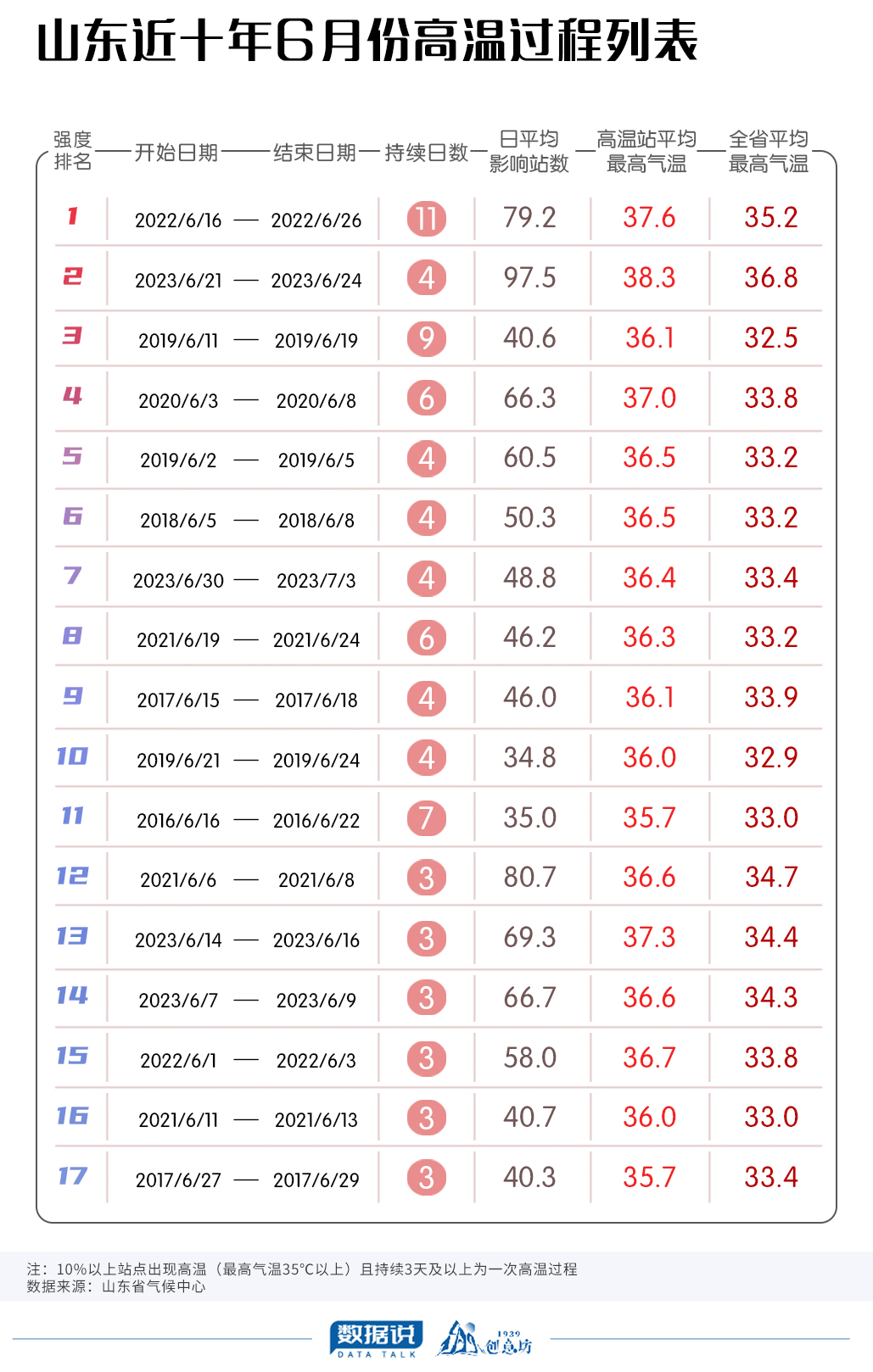Click the duration badge showing 11 days

(427, 219)
